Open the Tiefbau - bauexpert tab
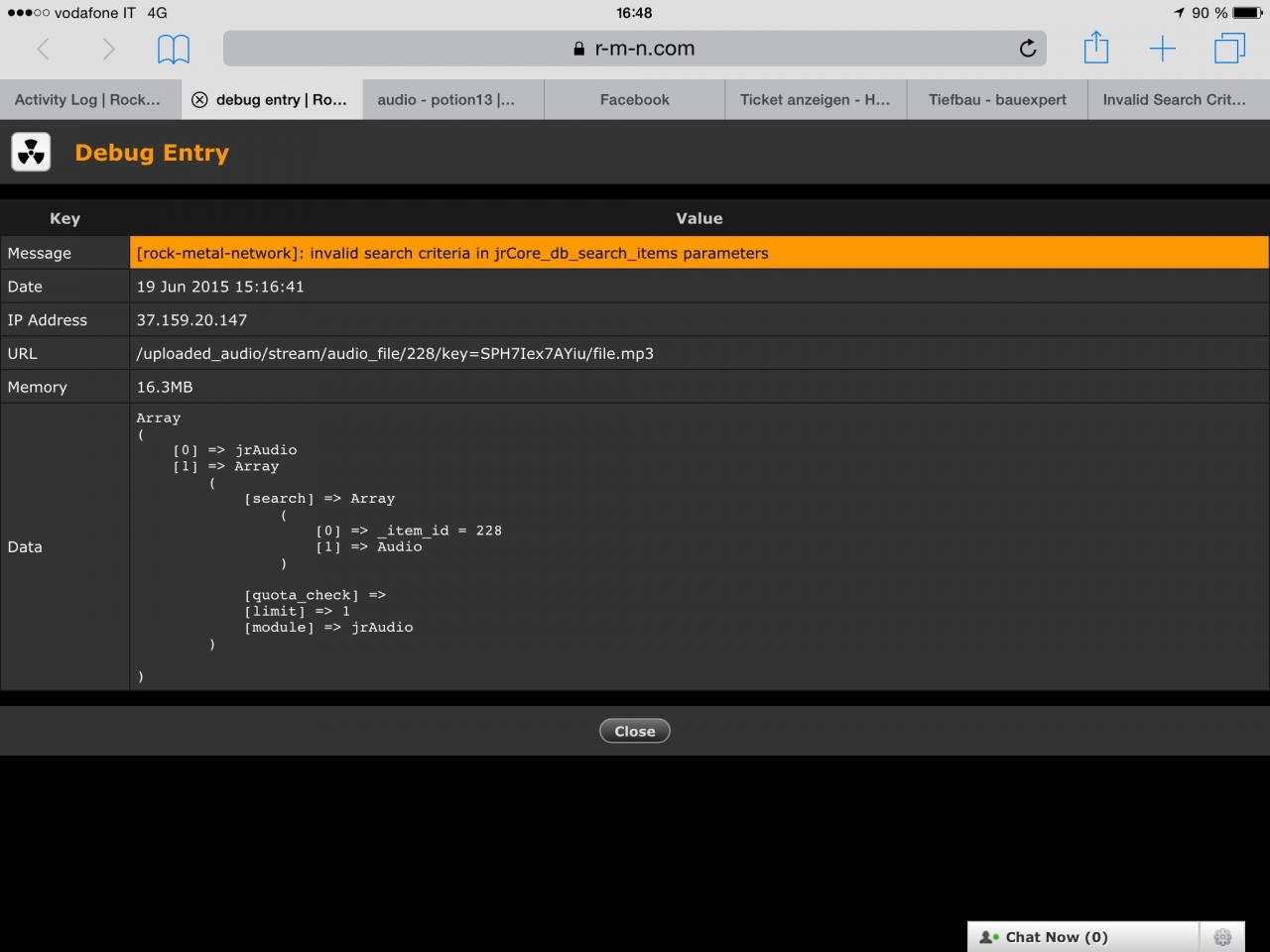This screenshot has height=952, width=1270. [997, 99]
